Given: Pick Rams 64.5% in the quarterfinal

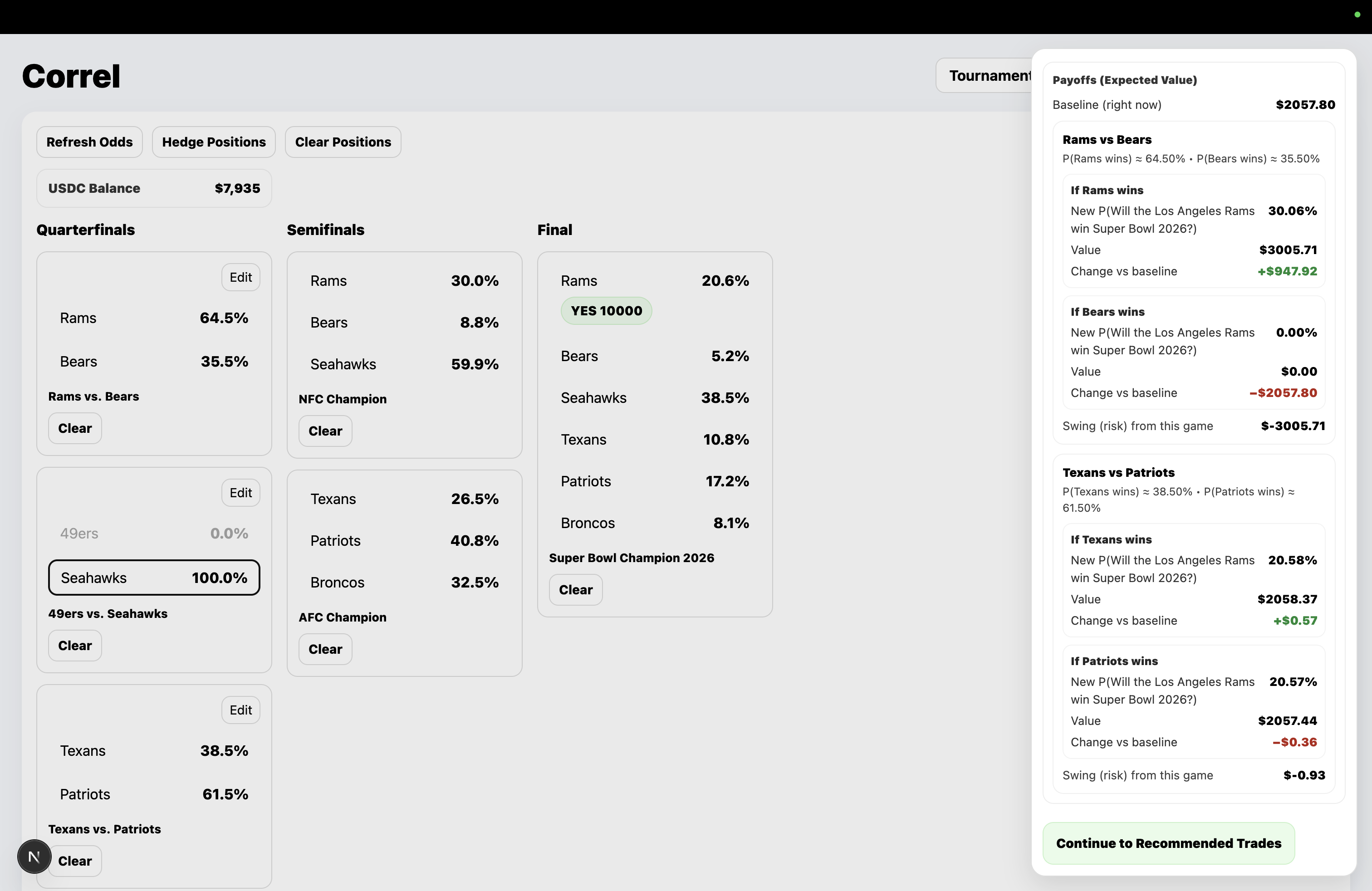Looking at the screenshot, I should coord(154,318).
